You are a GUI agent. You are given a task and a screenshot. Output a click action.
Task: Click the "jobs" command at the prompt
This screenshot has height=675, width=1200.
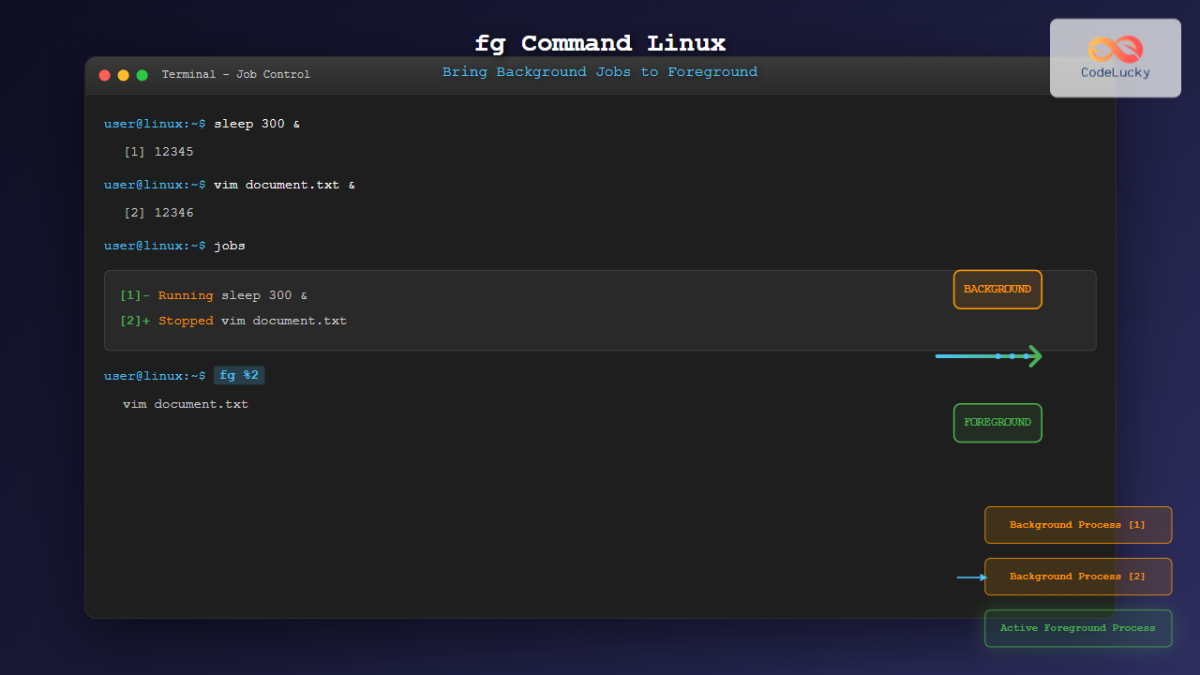coord(229,246)
